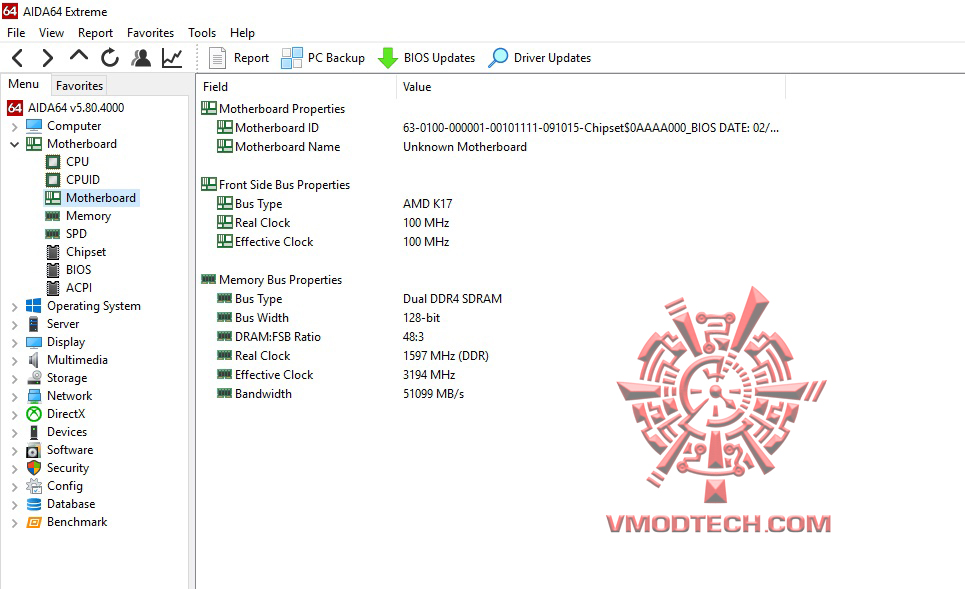
Task: Expand the Server tree node
Action: point(14,324)
